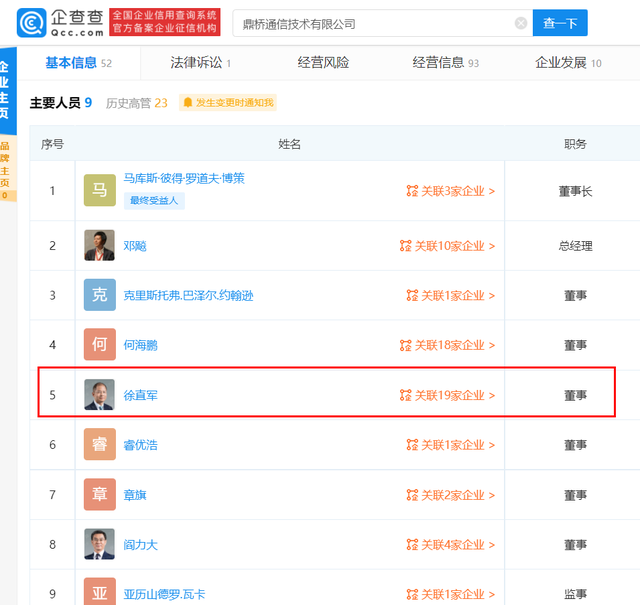Click the Qcc.com logo icon

click(x=31, y=22)
